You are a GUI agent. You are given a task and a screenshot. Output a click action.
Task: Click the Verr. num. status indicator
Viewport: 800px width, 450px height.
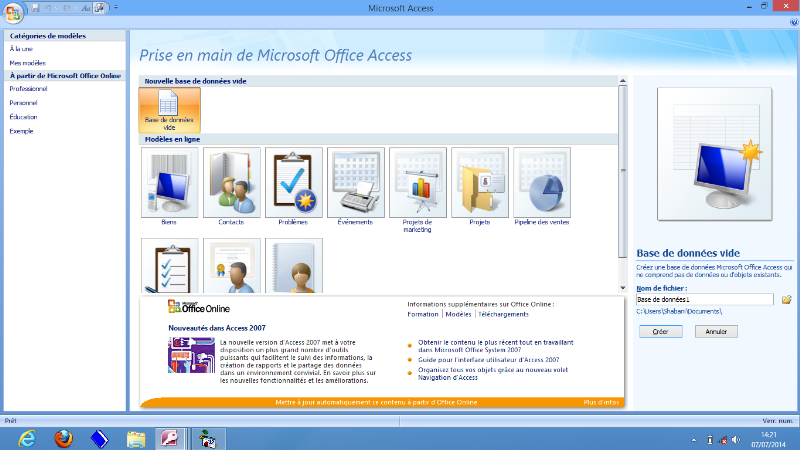pyautogui.click(x=778, y=421)
